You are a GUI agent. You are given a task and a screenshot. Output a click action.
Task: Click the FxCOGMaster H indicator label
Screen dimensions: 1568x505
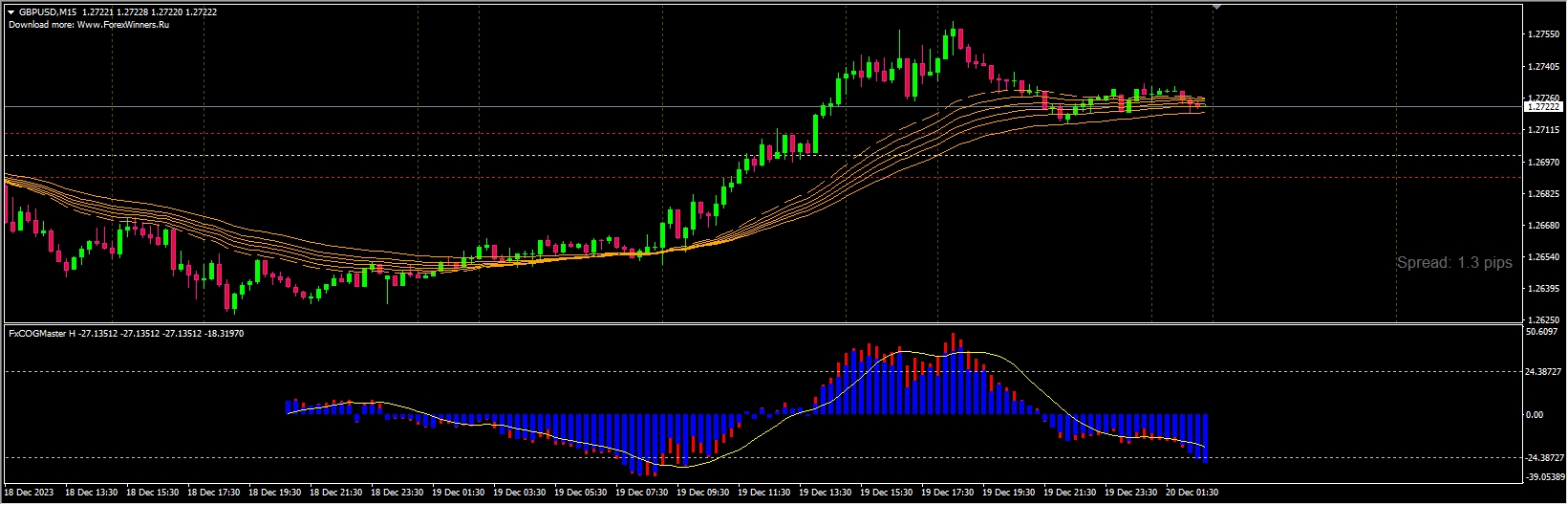coord(42,334)
